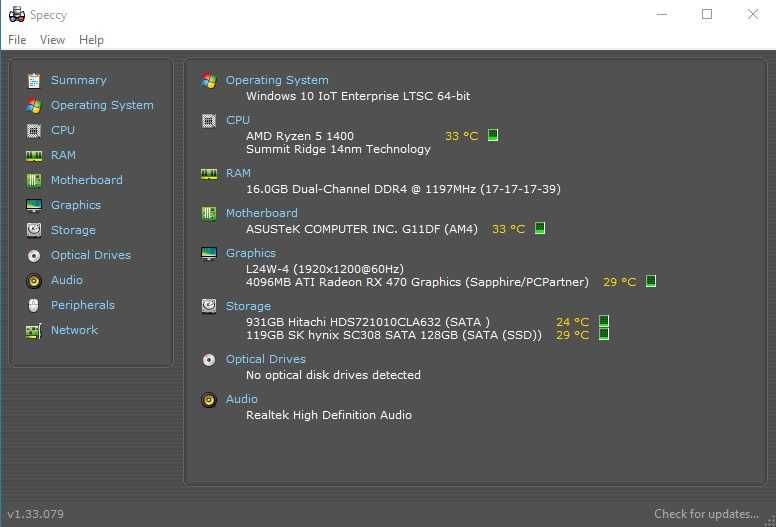Click the Speccy app icon in title bar
776x527 pixels.
coord(17,14)
